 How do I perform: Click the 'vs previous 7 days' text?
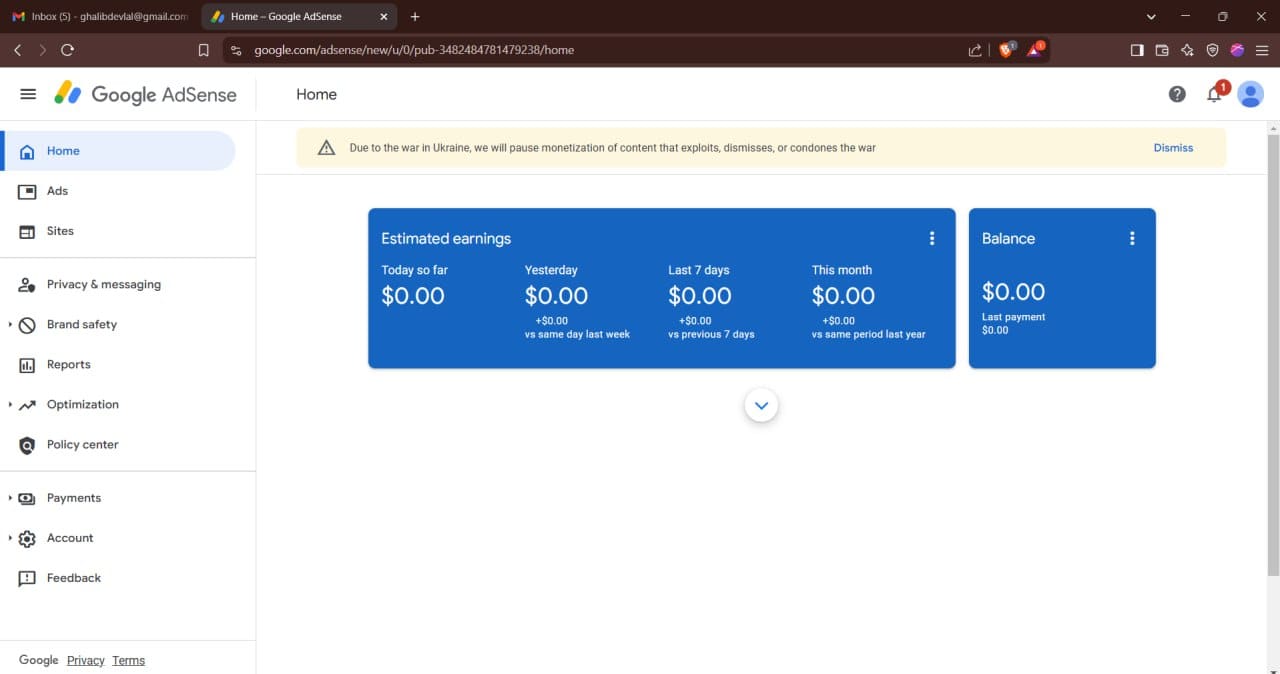(711, 334)
